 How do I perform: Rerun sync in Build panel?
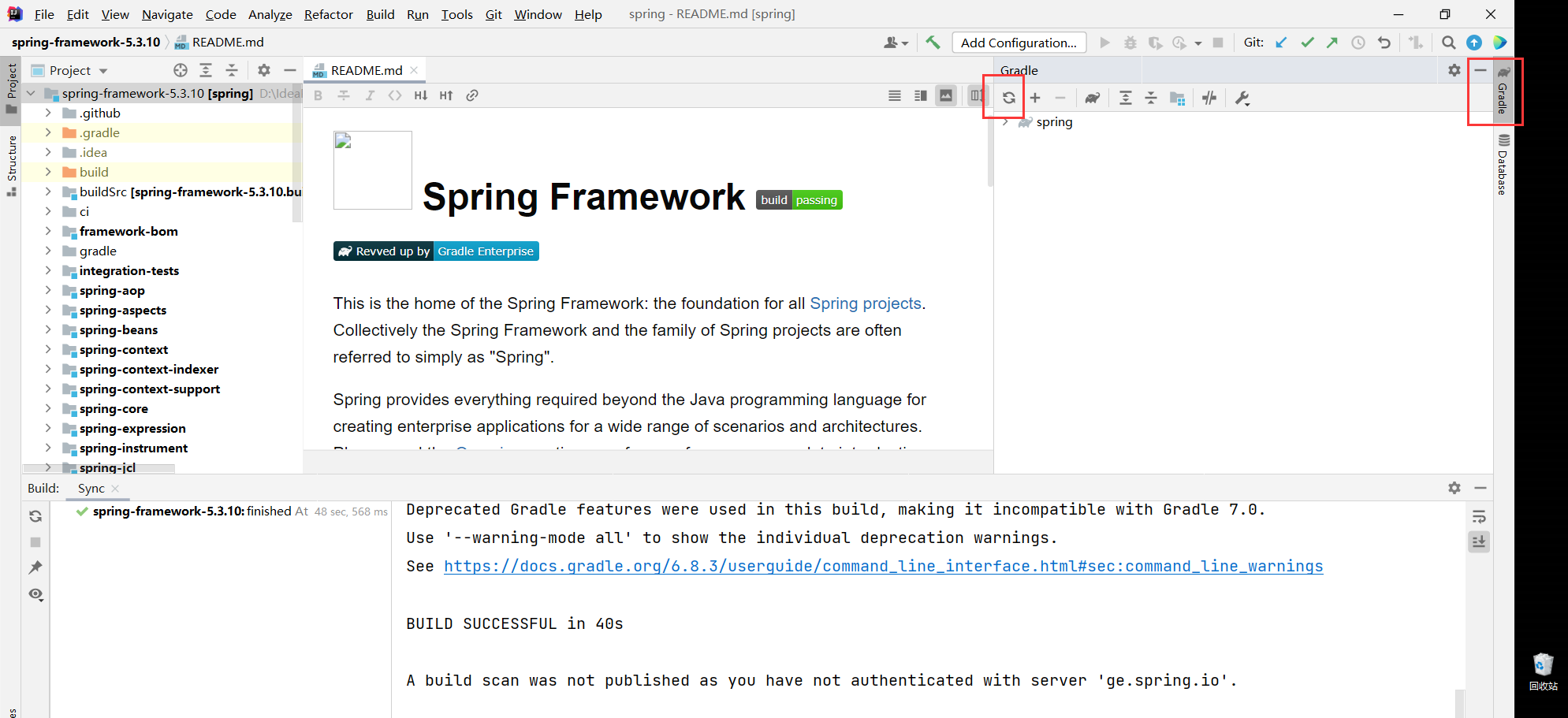tap(35, 516)
